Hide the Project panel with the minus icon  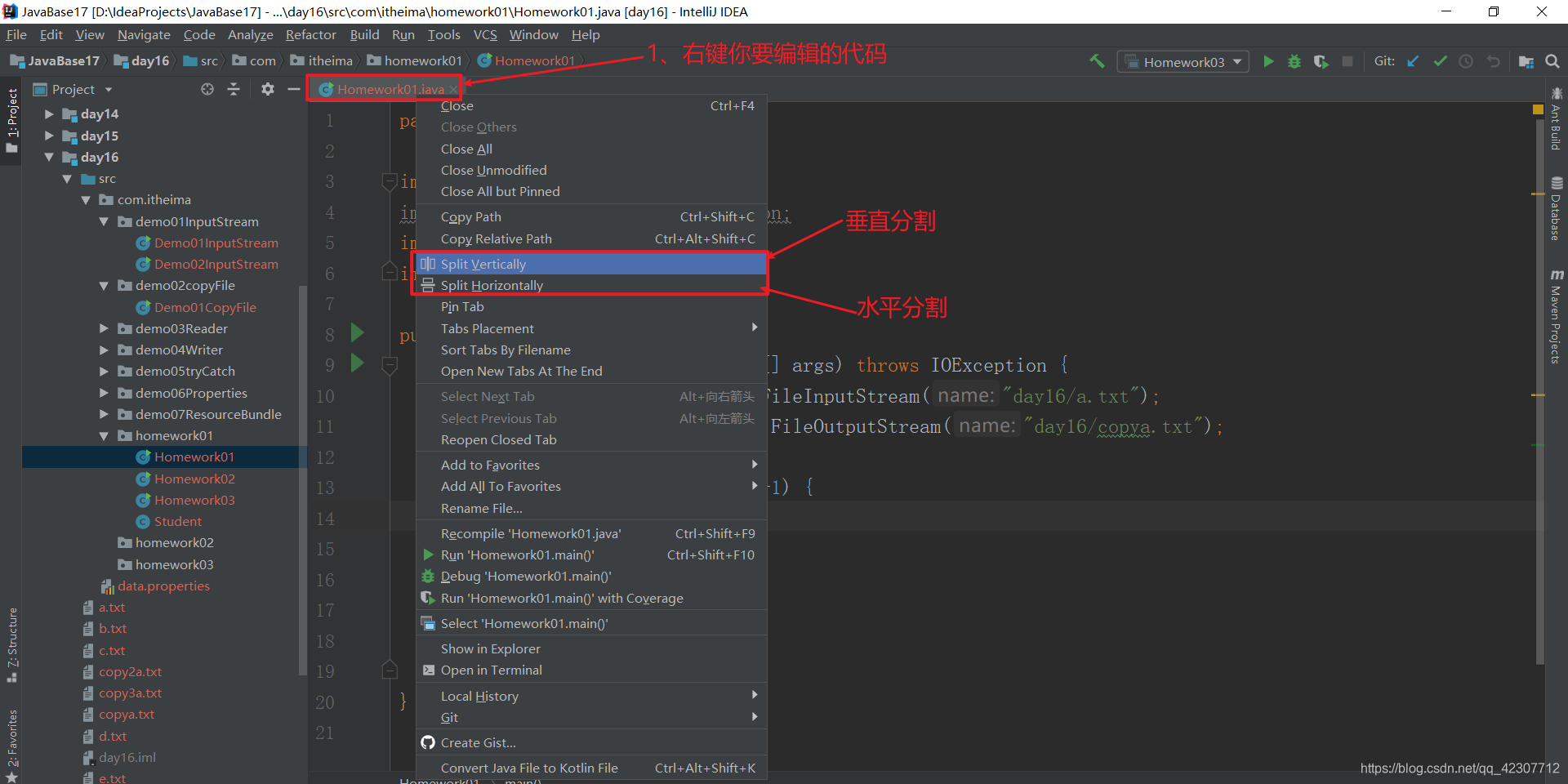(x=293, y=89)
